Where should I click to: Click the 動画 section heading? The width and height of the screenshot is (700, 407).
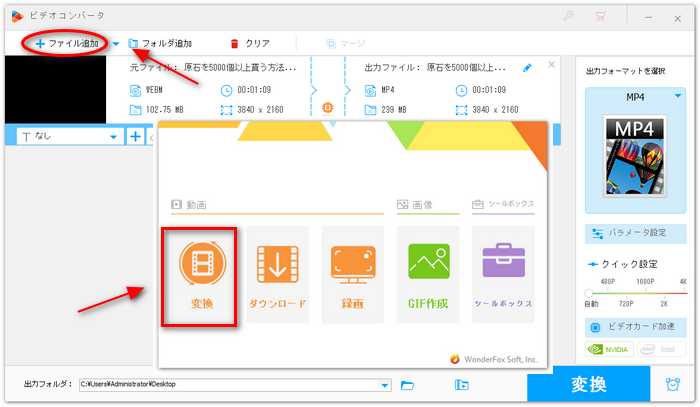coord(189,204)
